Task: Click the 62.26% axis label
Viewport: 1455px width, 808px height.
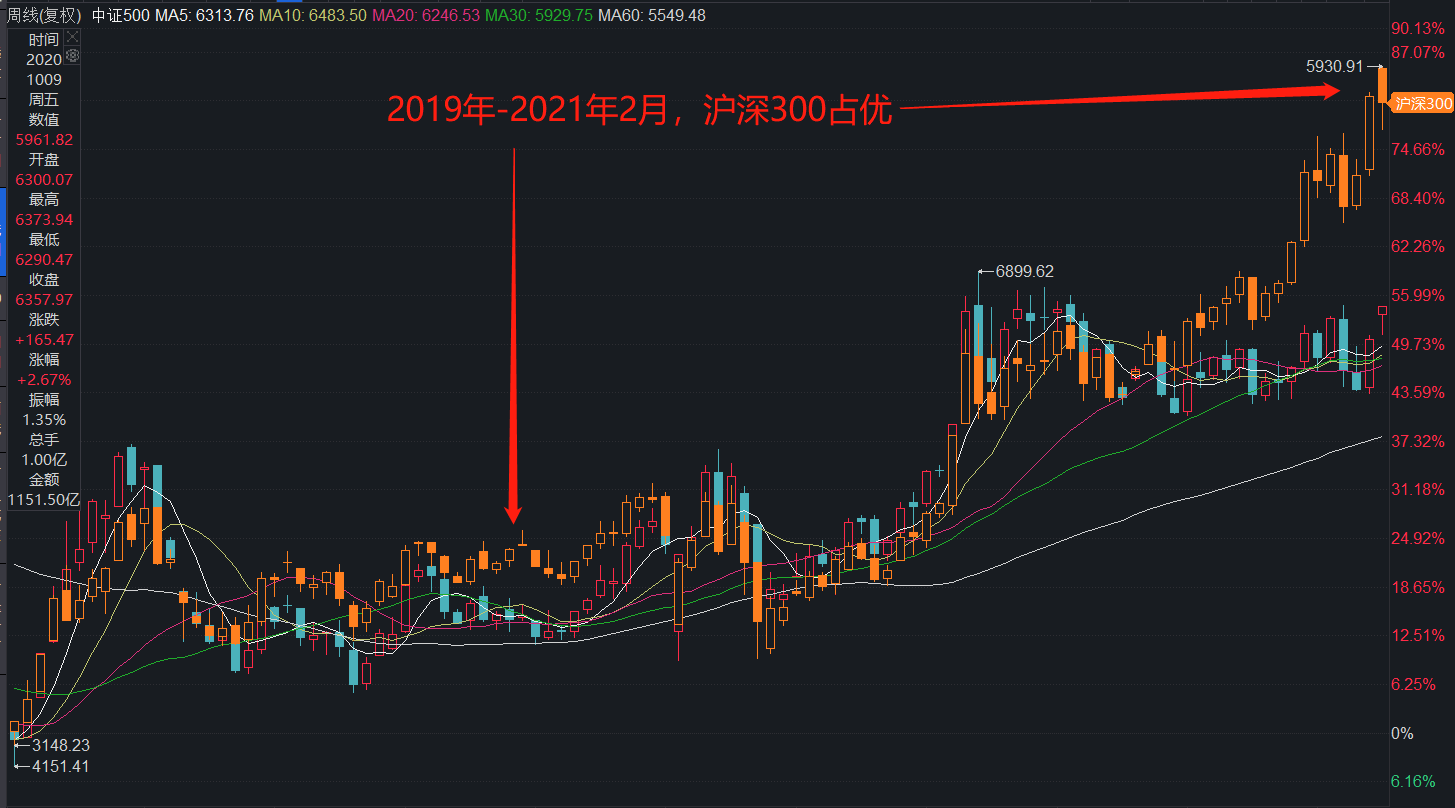Action: [x=1419, y=246]
